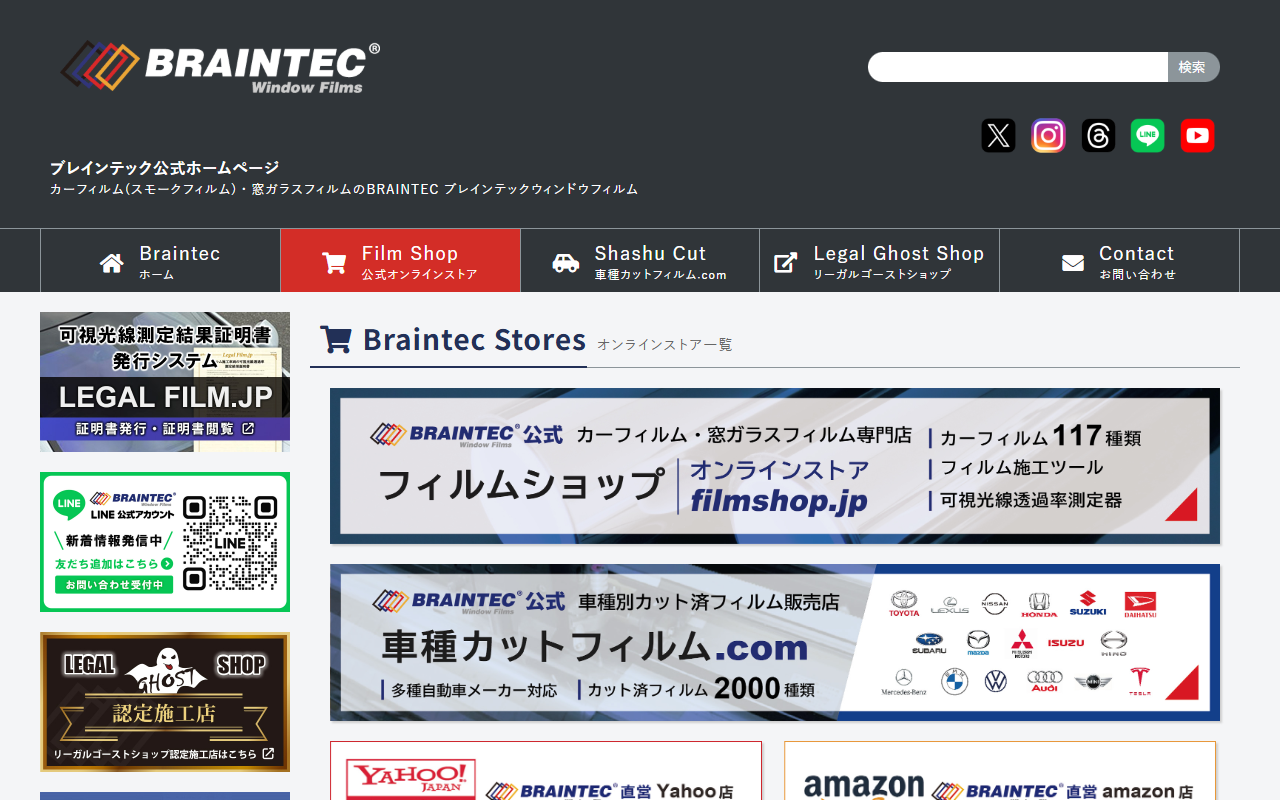The width and height of the screenshot is (1280, 800).
Task: Click 友だち追加はこちら on LINE banner
Action: [x=113, y=564]
